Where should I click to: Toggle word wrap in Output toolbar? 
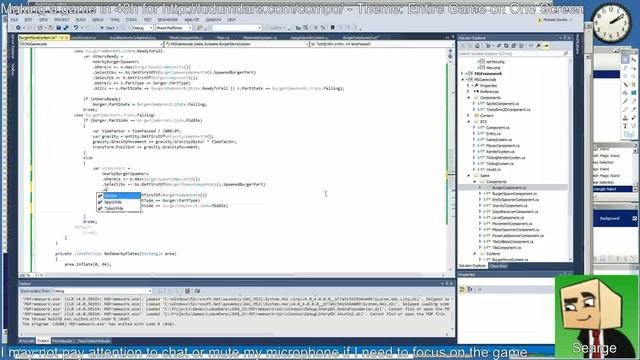197,291
